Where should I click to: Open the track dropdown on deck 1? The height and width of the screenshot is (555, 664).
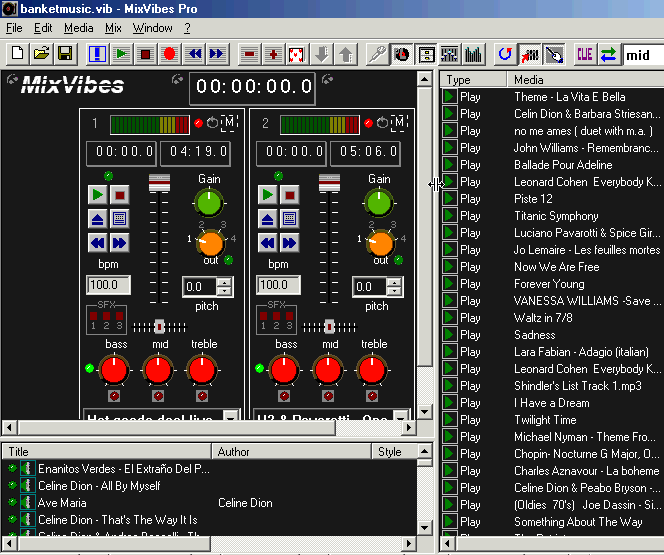[x=231, y=416]
